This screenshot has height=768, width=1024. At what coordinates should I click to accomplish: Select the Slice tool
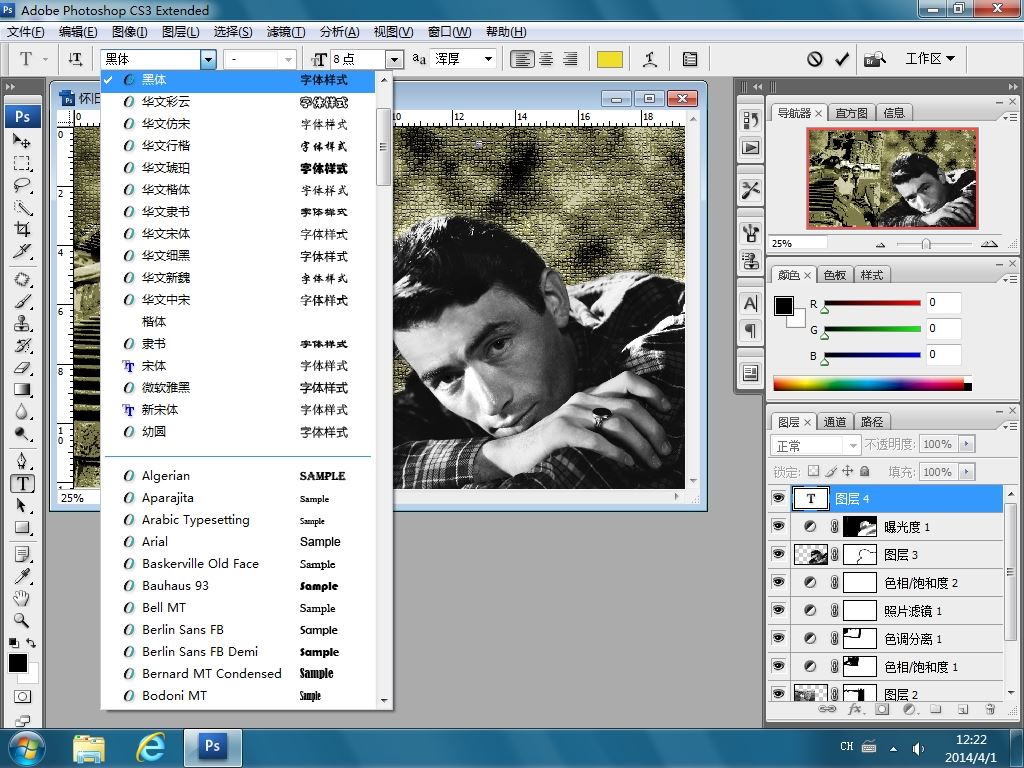coord(22,251)
